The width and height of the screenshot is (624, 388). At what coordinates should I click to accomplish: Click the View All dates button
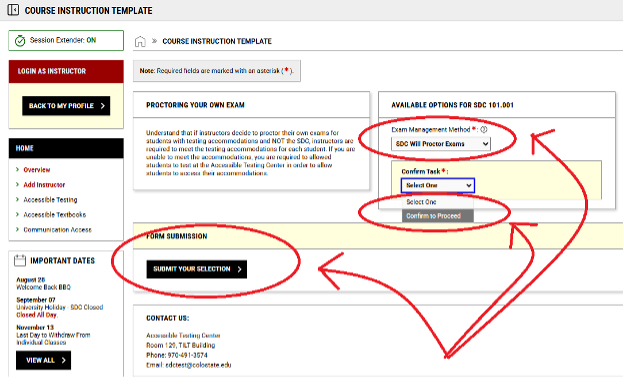43,360
